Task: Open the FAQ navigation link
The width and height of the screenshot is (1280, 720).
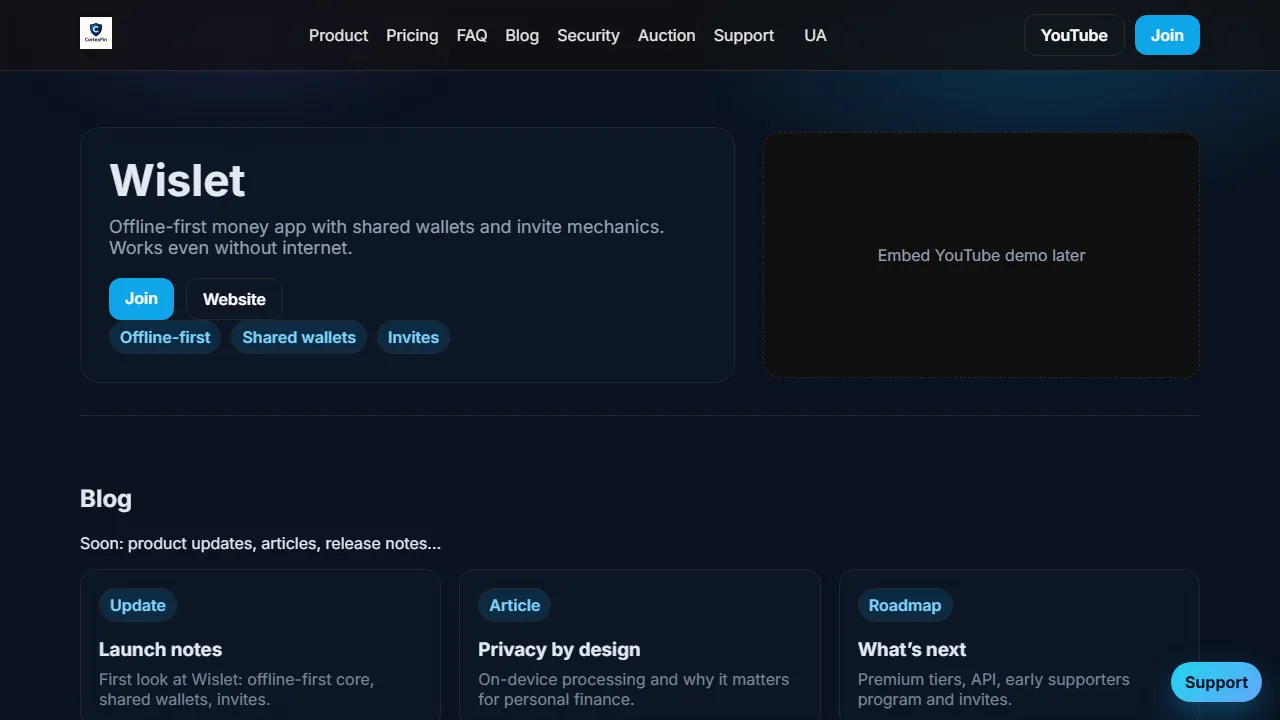Action: point(472,35)
